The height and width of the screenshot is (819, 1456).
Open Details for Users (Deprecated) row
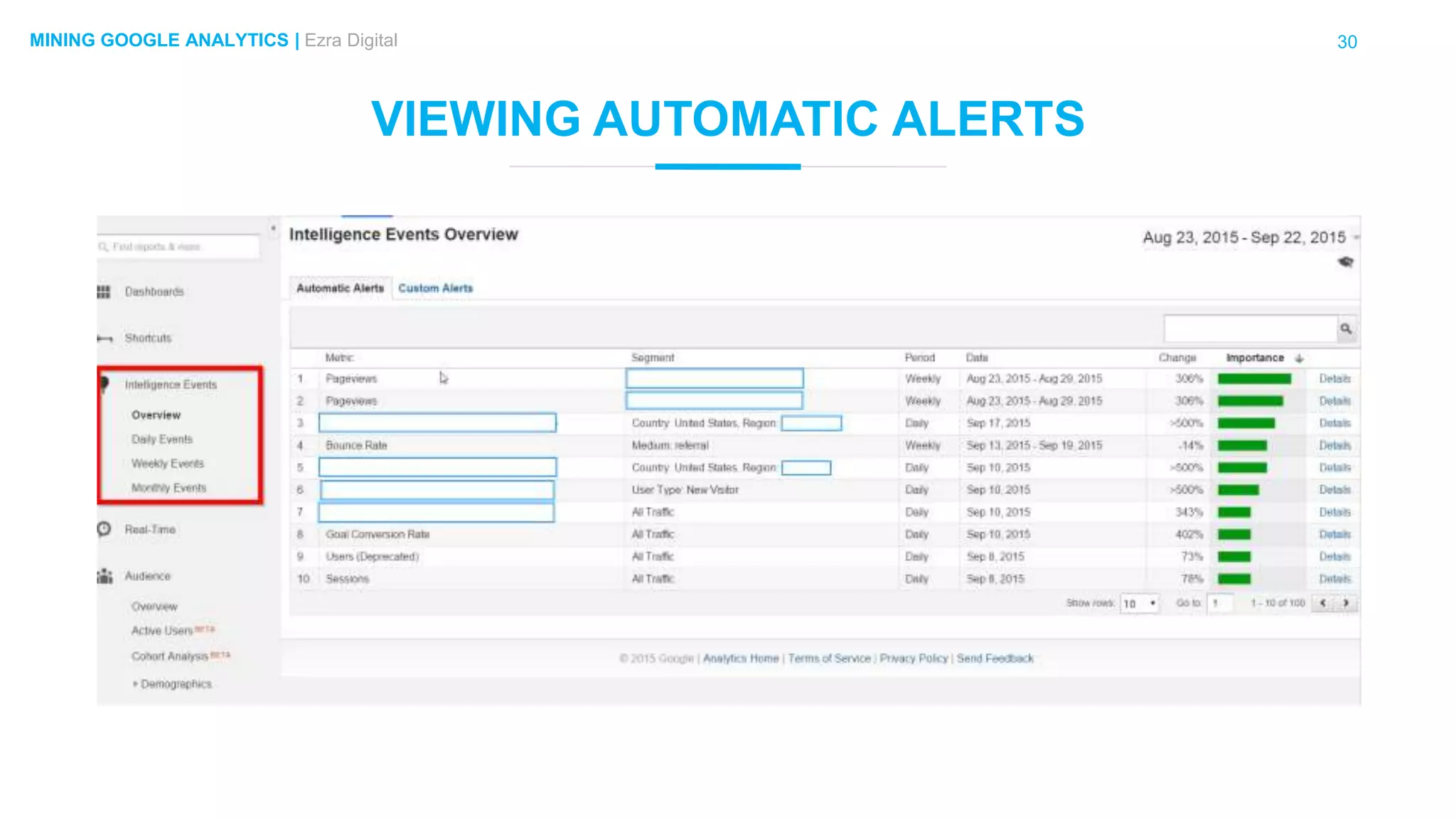1334,557
